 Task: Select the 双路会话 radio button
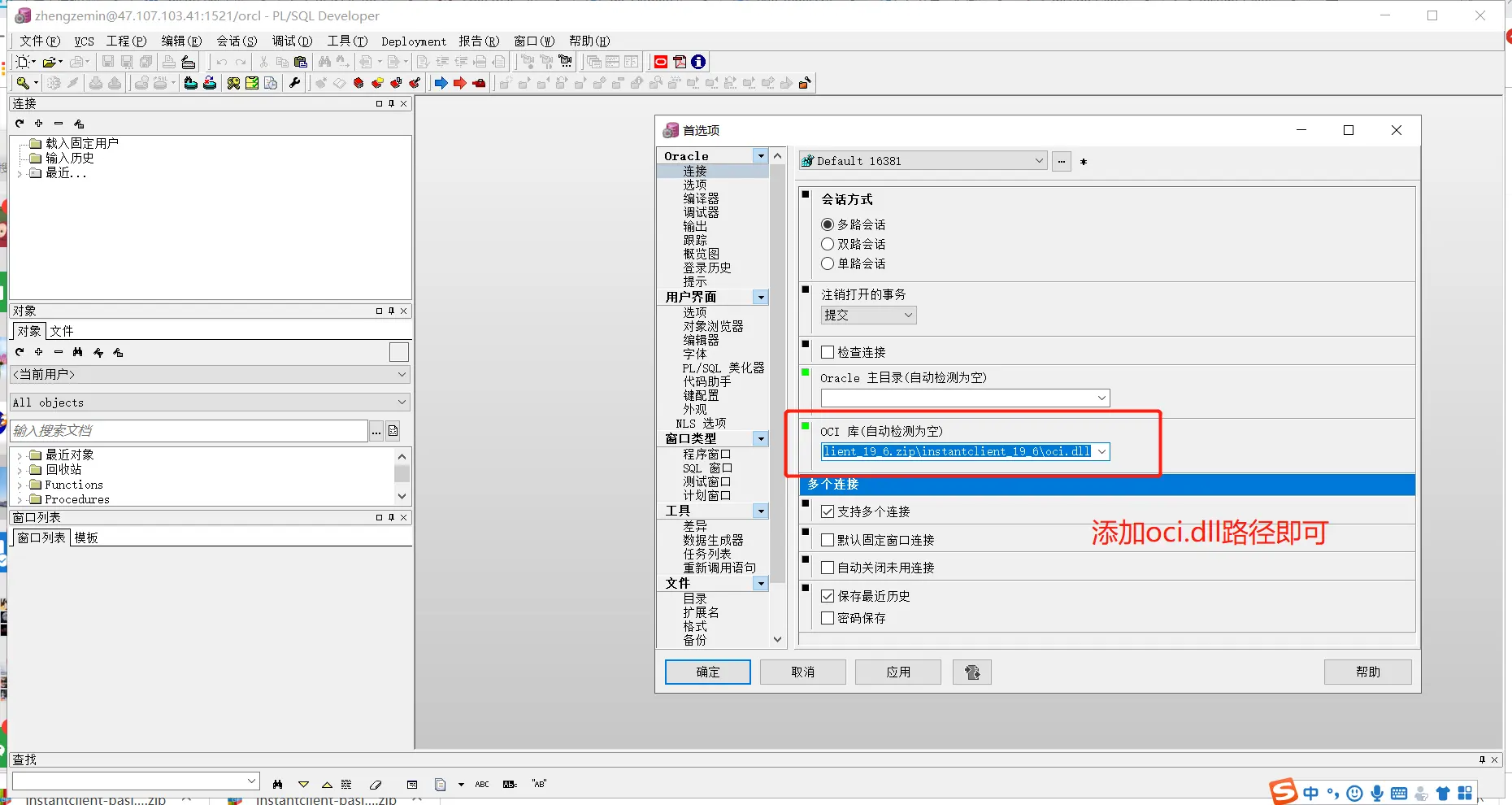point(828,244)
